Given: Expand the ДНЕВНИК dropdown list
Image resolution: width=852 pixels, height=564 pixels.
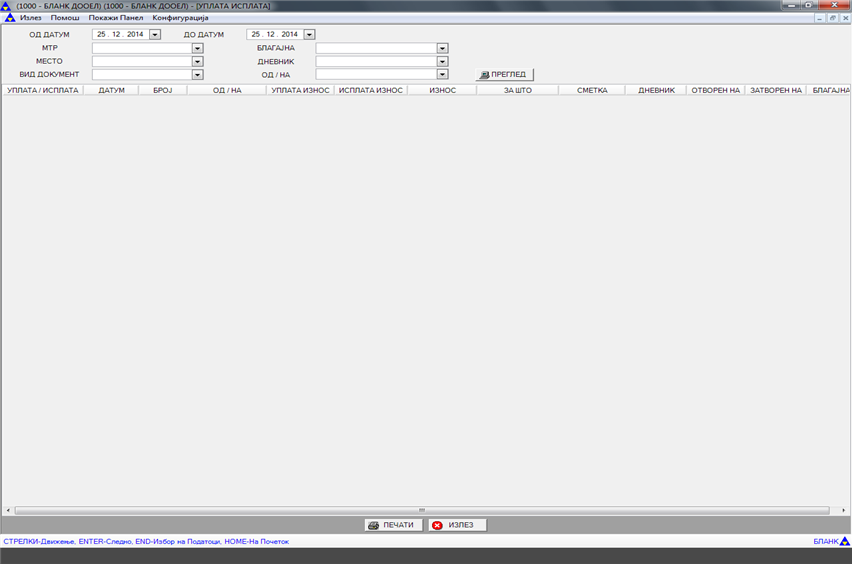Looking at the screenshot, I should tap(442, 61).
